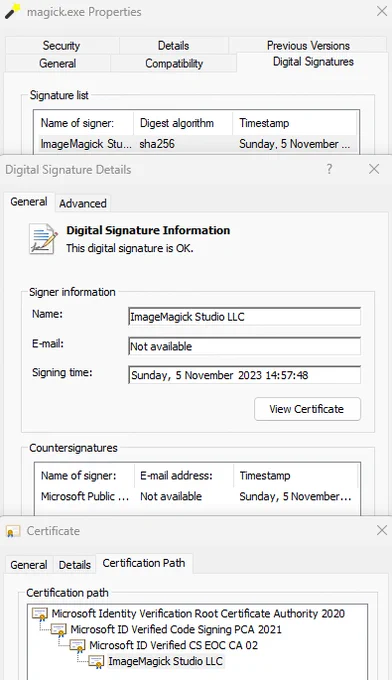
Task: Click the Digital Signature Information document icon
Action: [x=43, y=239]
